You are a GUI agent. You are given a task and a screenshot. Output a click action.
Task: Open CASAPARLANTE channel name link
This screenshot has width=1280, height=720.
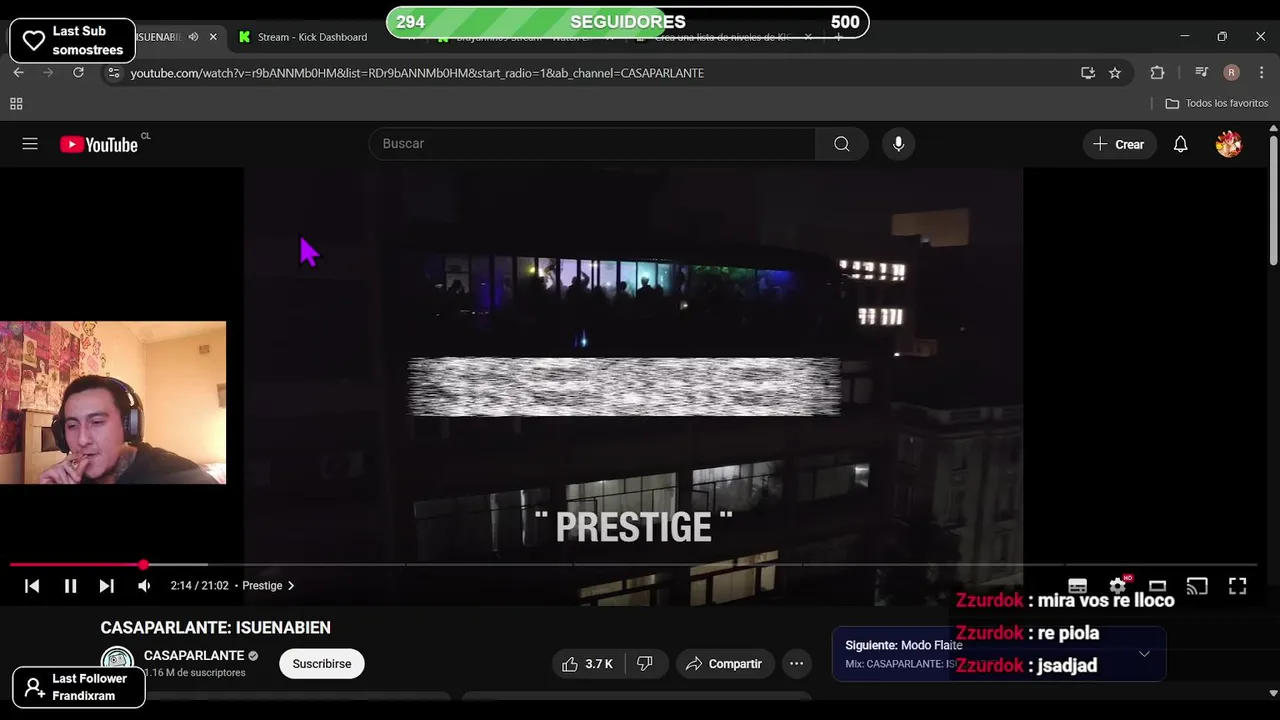click(x=194, y=656)
